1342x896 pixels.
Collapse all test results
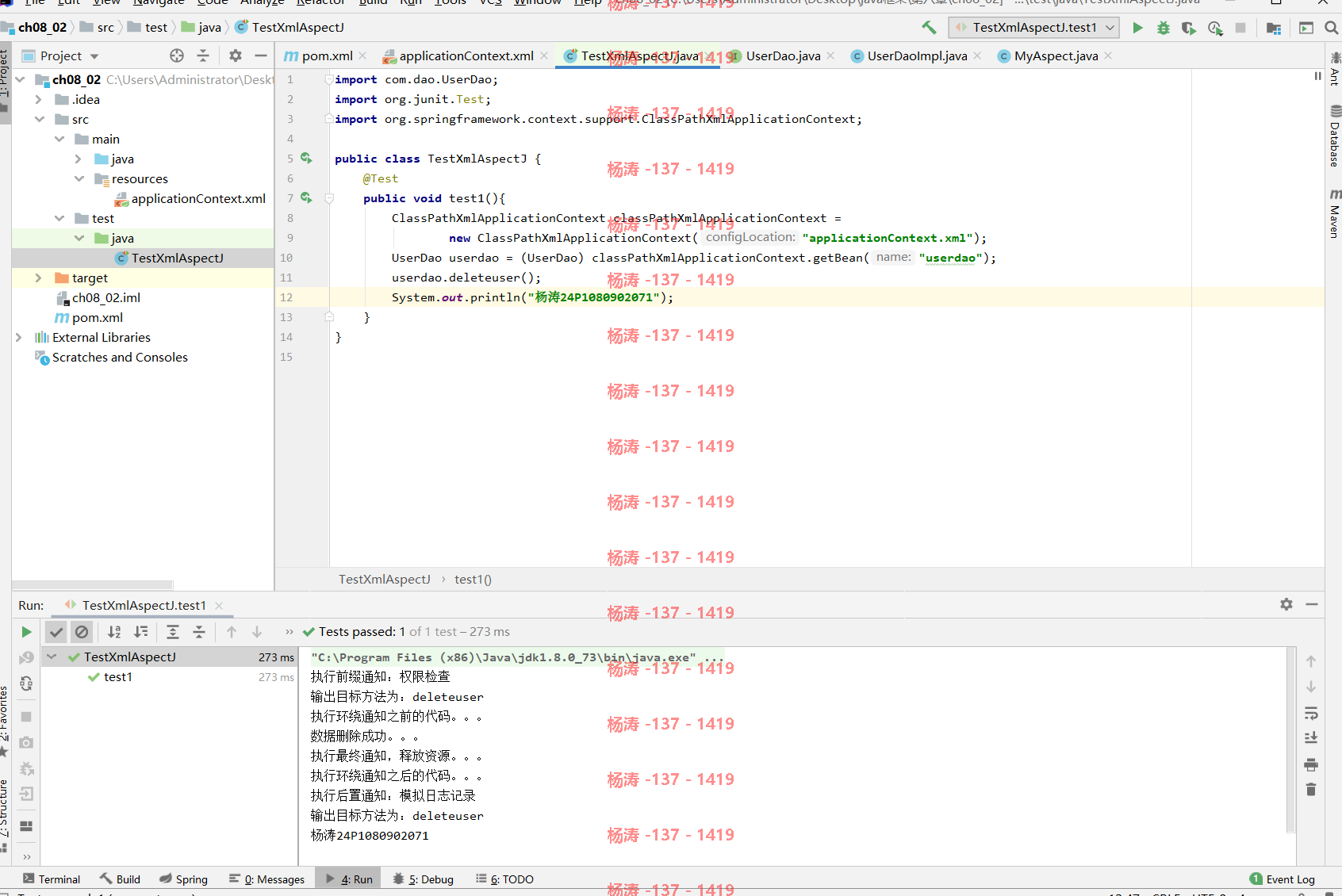pyautogui.click(x=199, y=632)
